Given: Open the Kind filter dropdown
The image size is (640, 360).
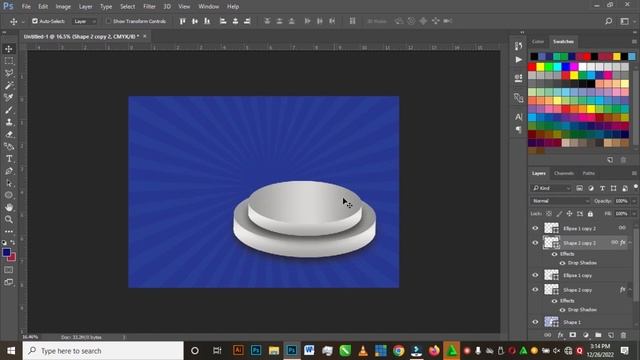Looking at the screenshot, I should point(551,188).
